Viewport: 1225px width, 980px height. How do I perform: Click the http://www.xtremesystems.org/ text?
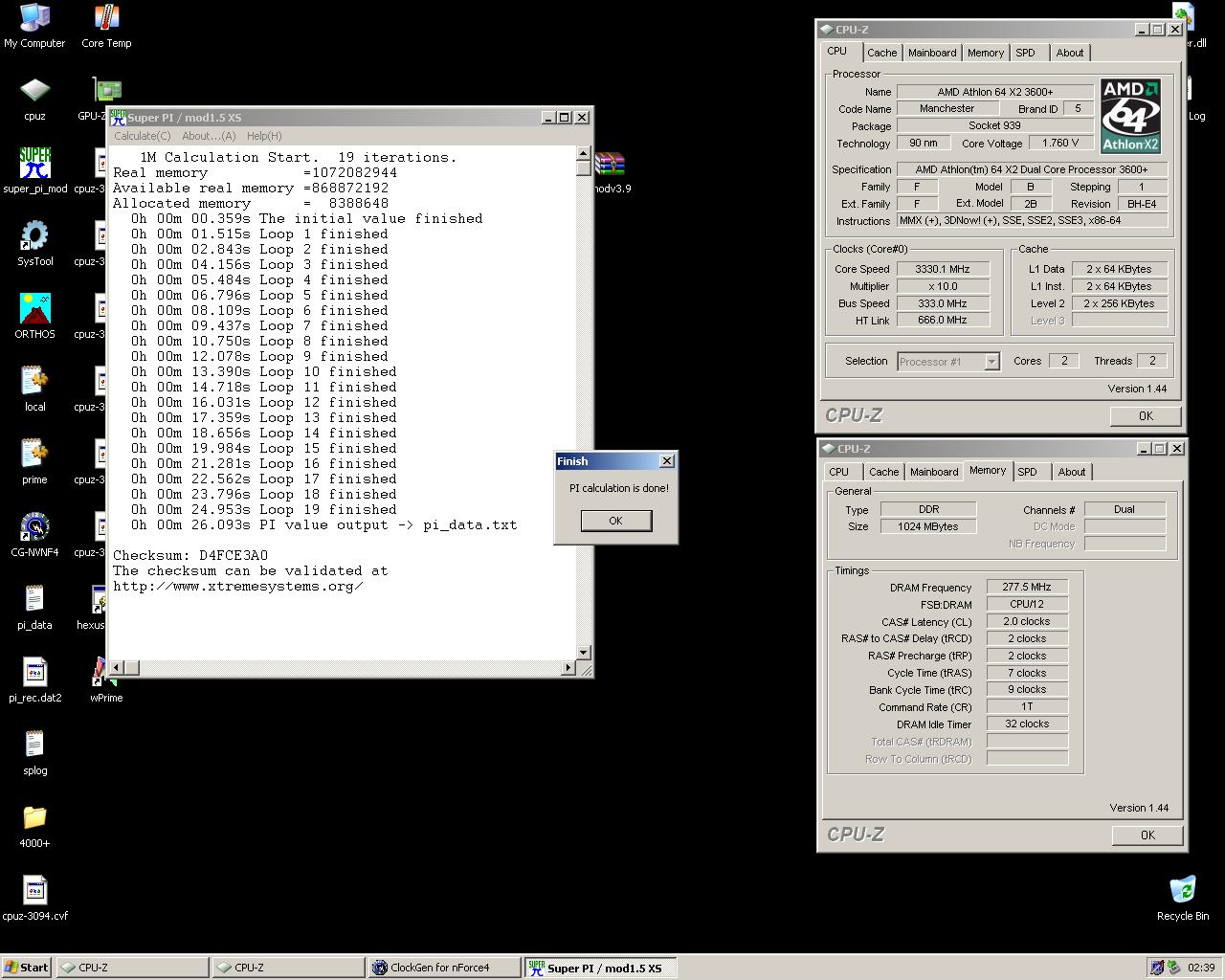(238, 586)
